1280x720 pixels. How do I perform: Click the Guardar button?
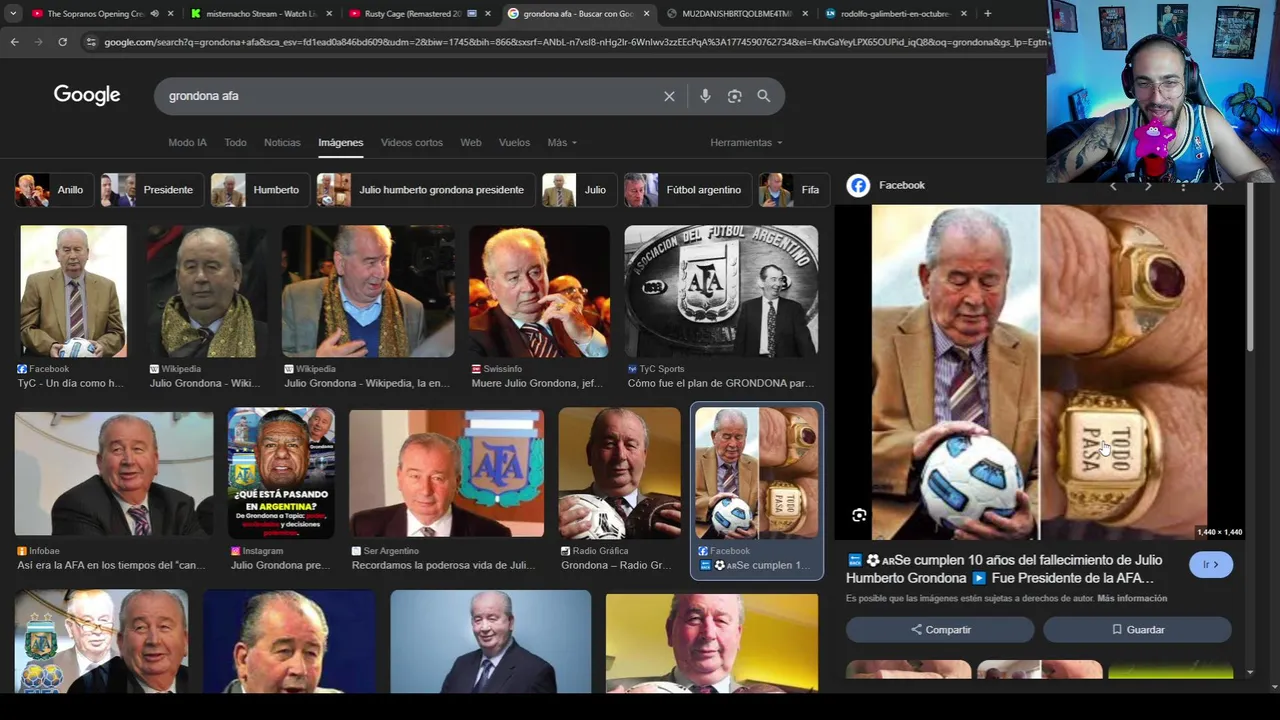[x=1137, y=630]
